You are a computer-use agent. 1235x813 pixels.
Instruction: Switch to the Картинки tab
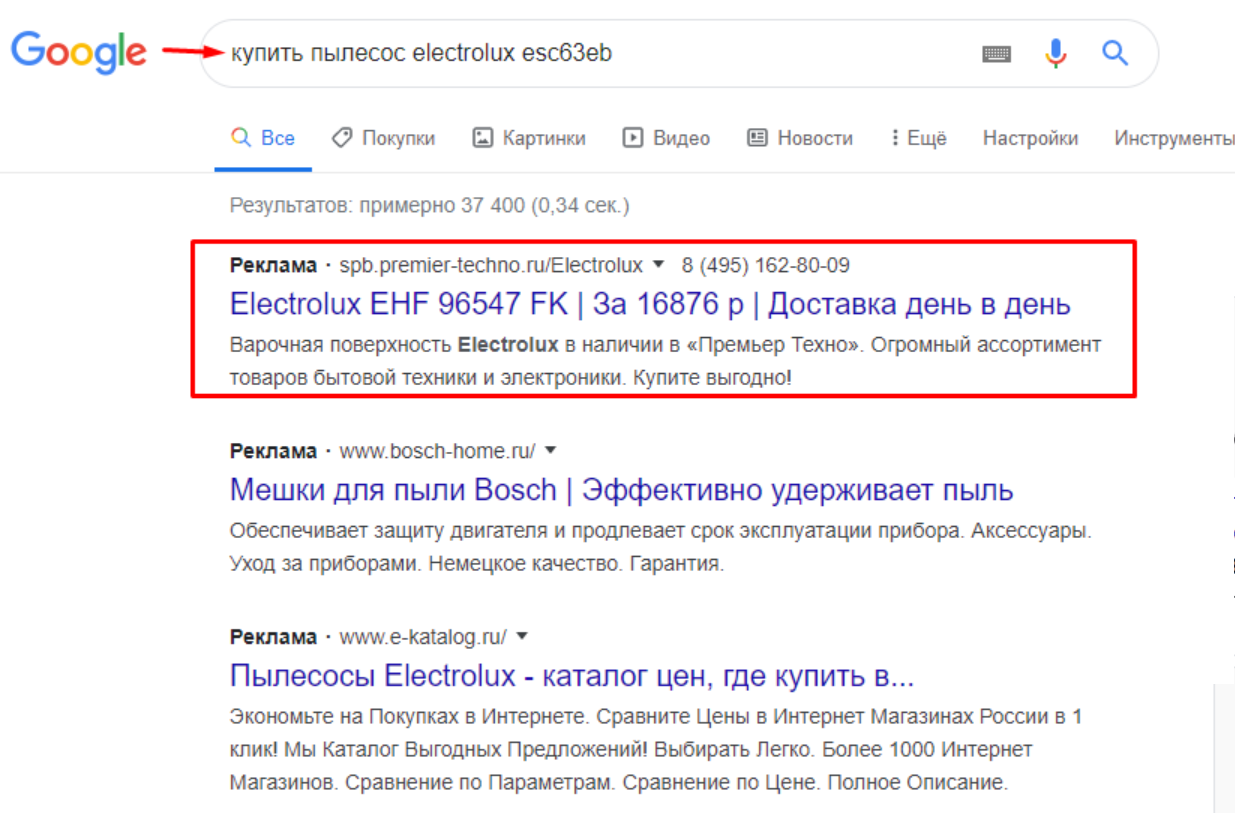(x=529, y=138)
